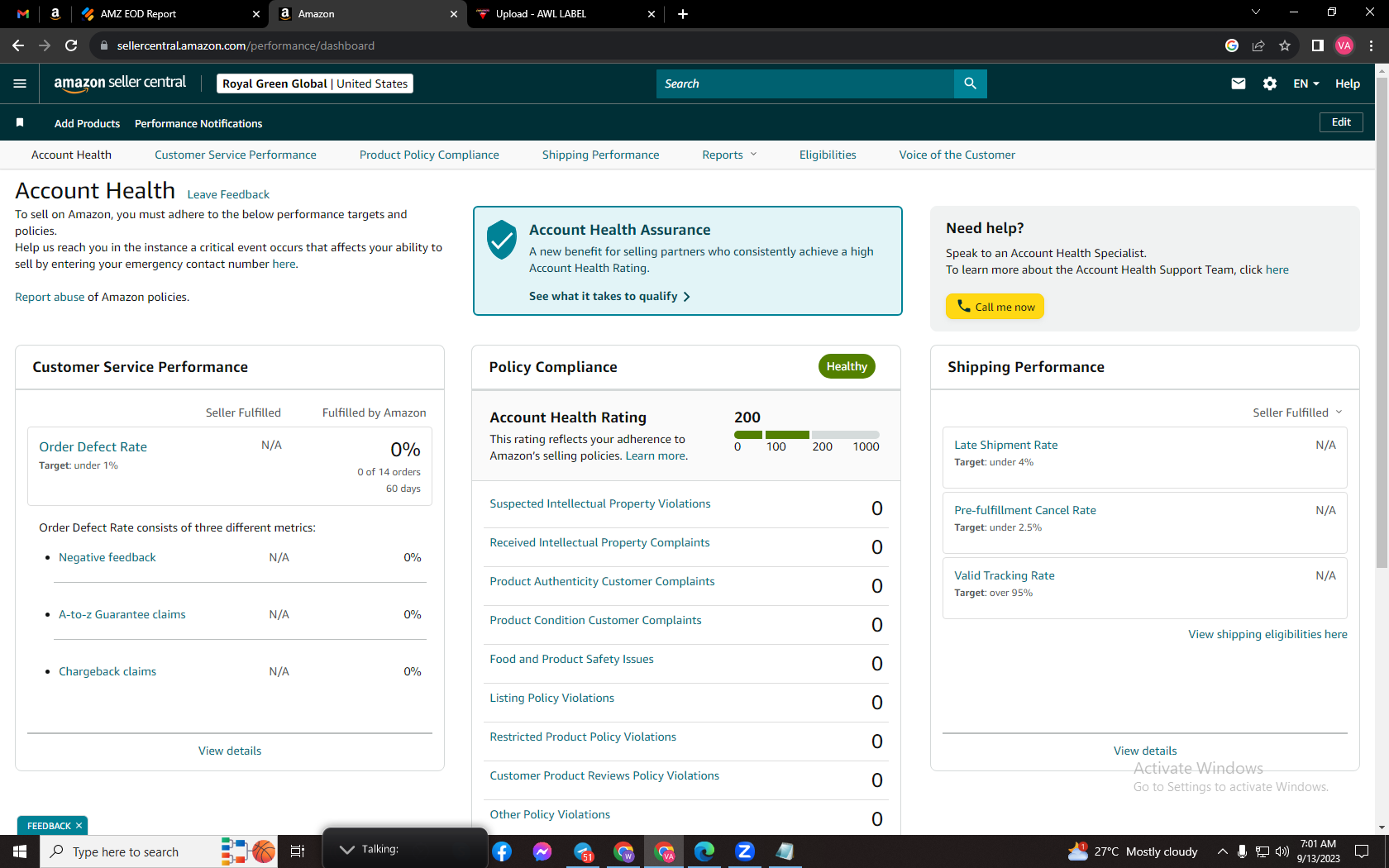This screenshot has height=868, width=1389.
Task: Open Task View on the taskbar
Action: point(298,851)
